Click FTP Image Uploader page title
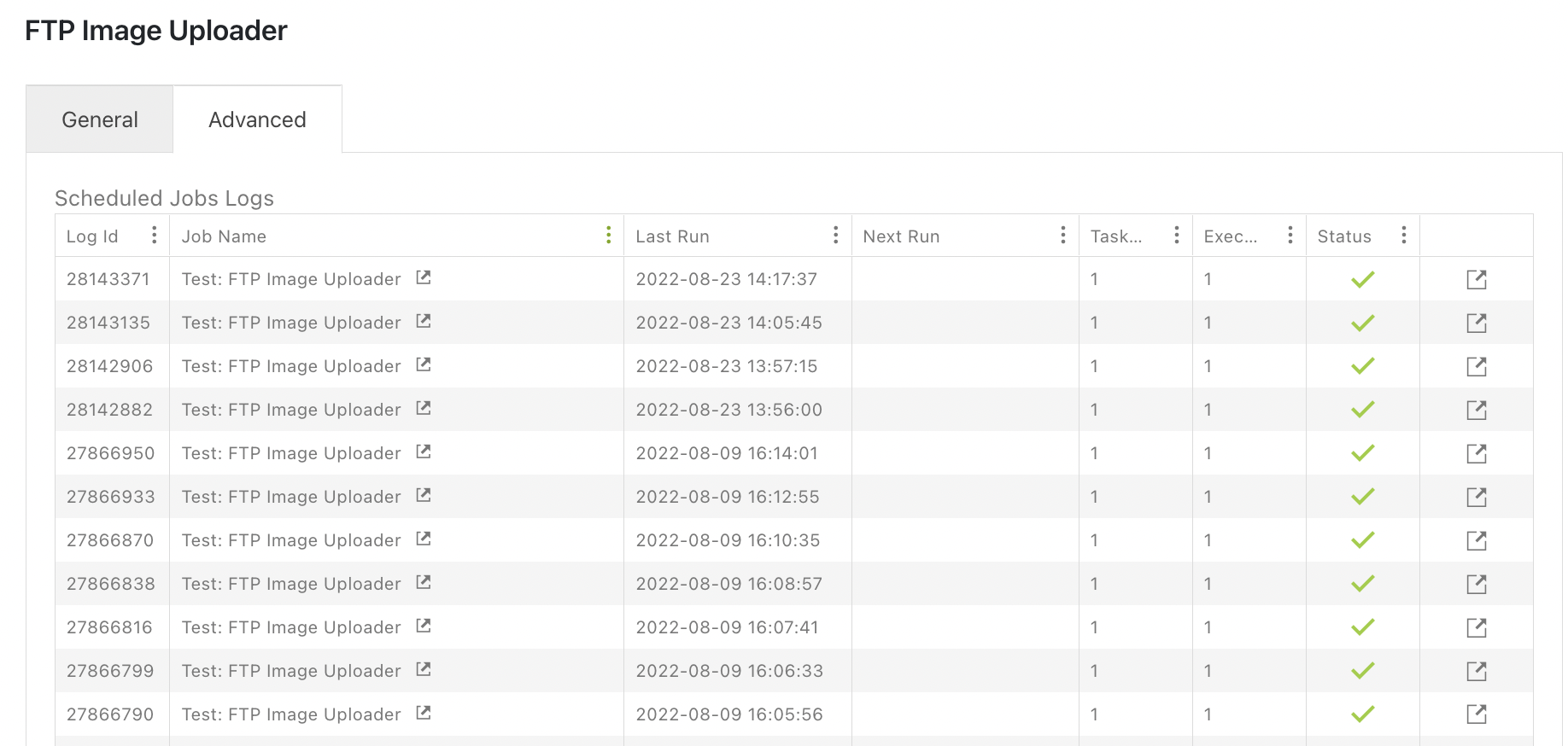 pyautogui.click(x=156, y=31)
